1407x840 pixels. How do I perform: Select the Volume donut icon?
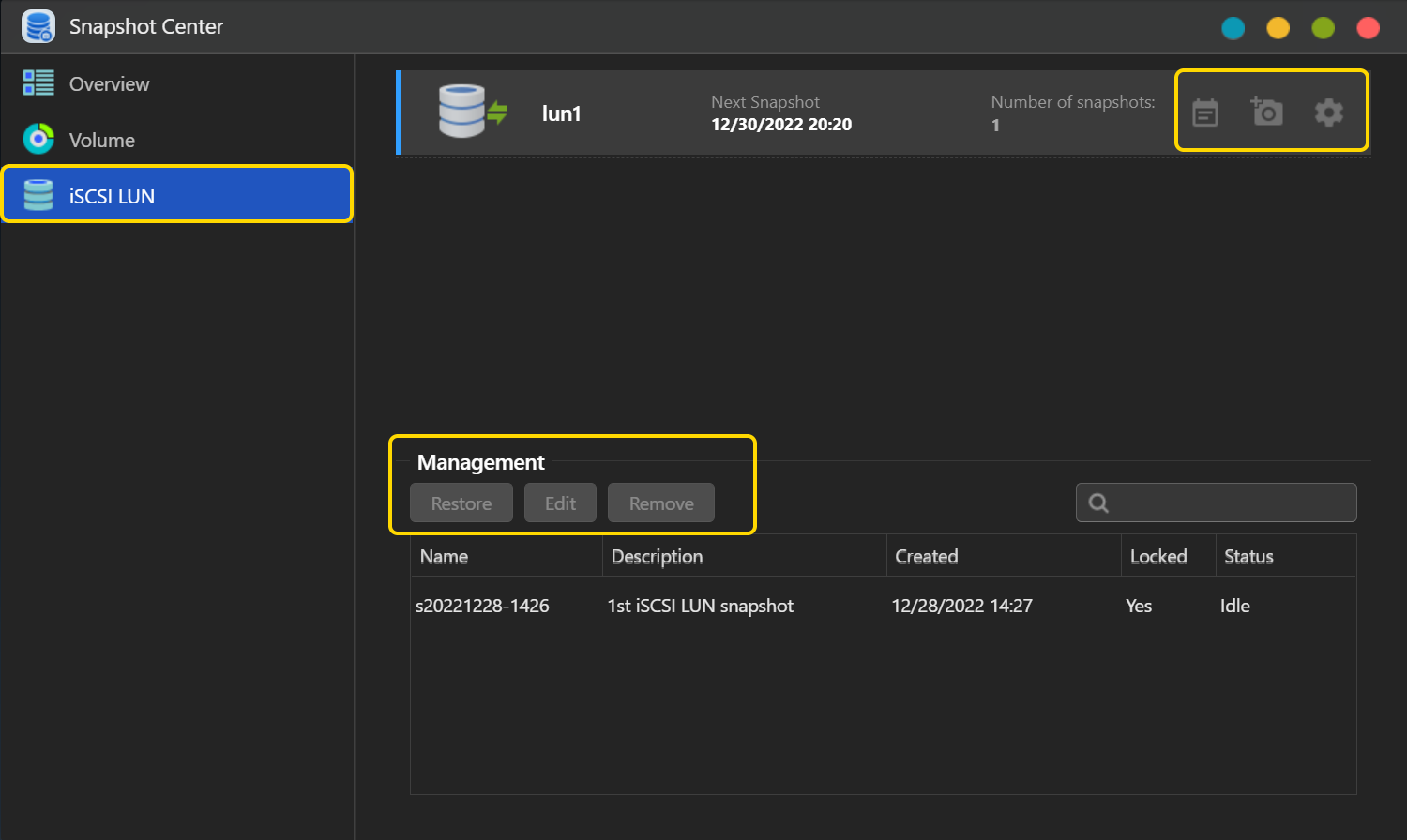(38, 140)
